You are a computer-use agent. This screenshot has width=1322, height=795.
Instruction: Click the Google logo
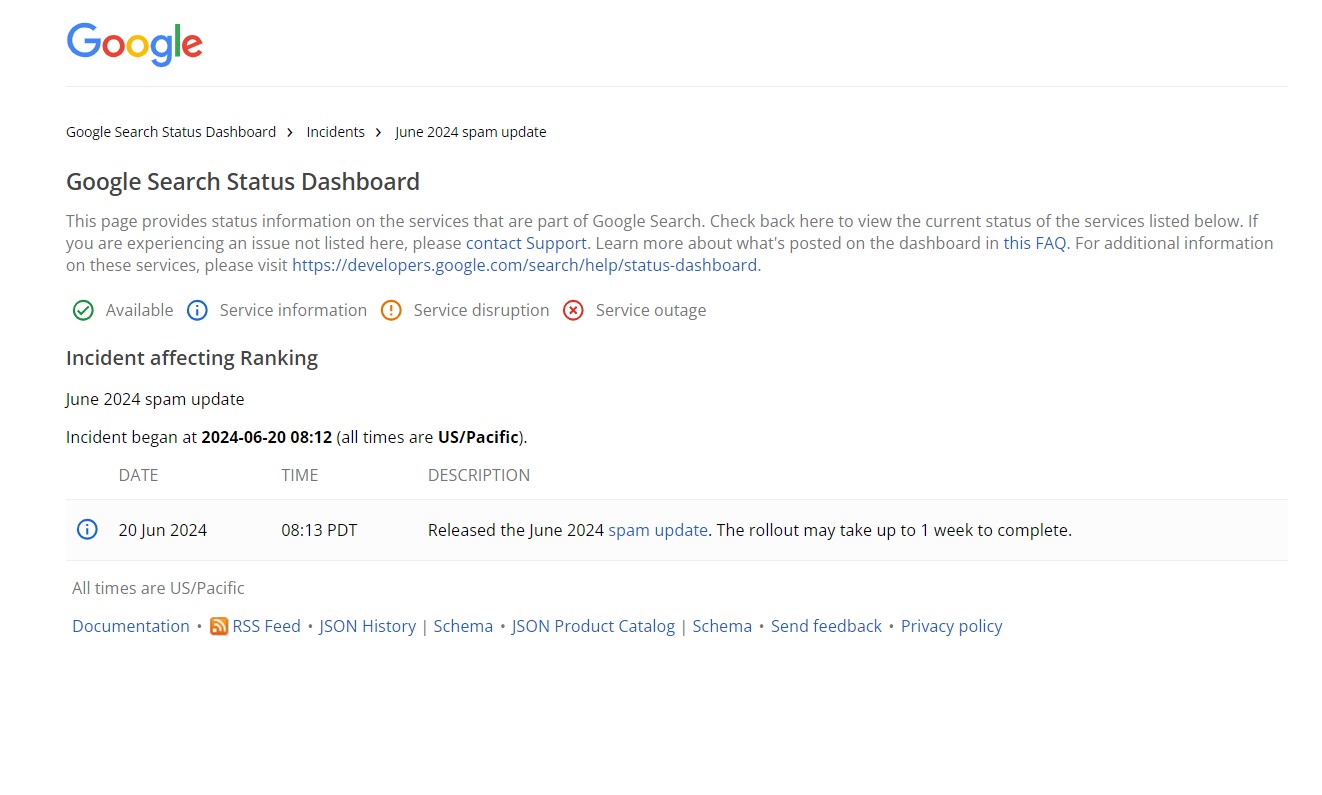point(134,45)
